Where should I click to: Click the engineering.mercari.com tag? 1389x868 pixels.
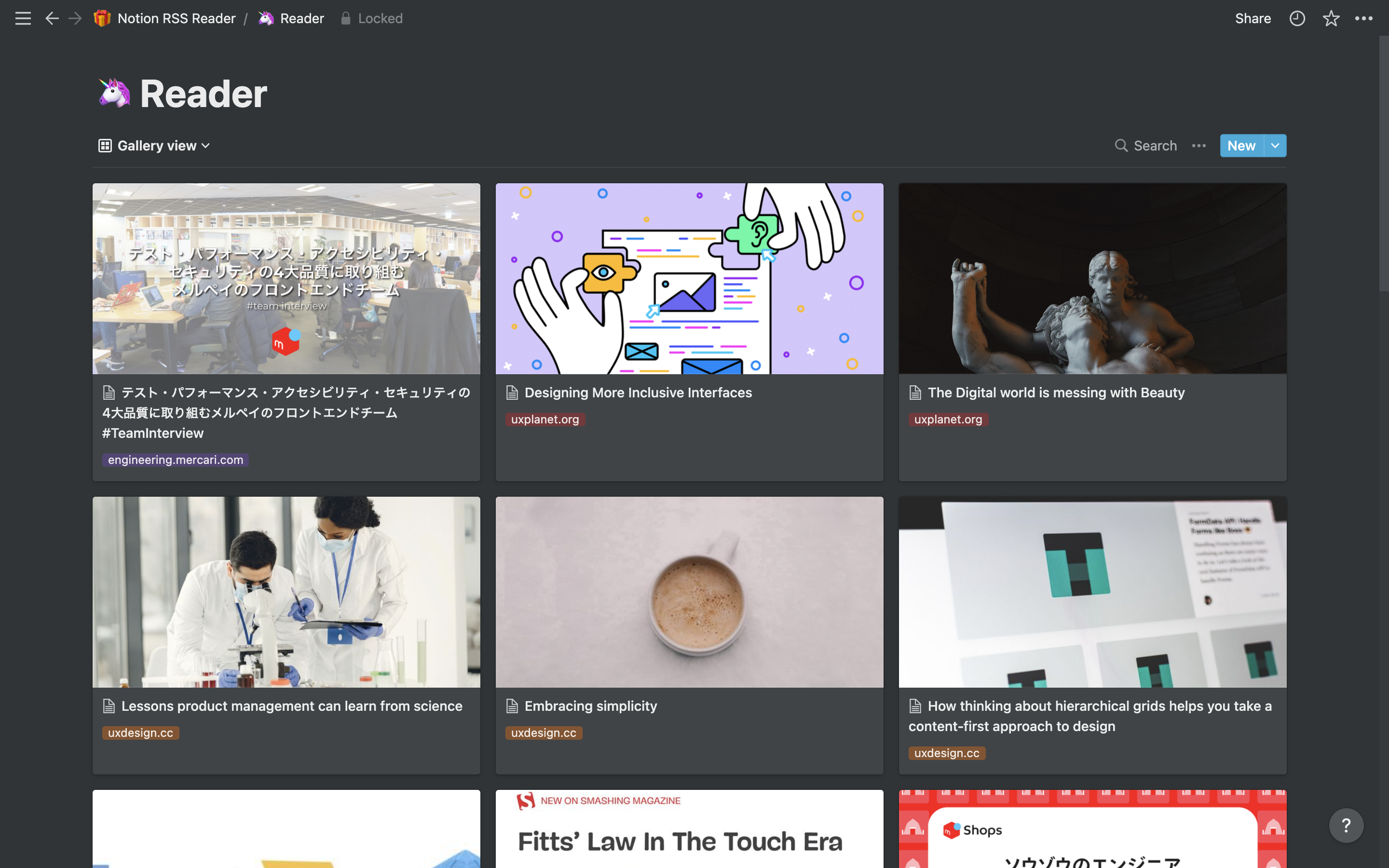click(176, 460)
